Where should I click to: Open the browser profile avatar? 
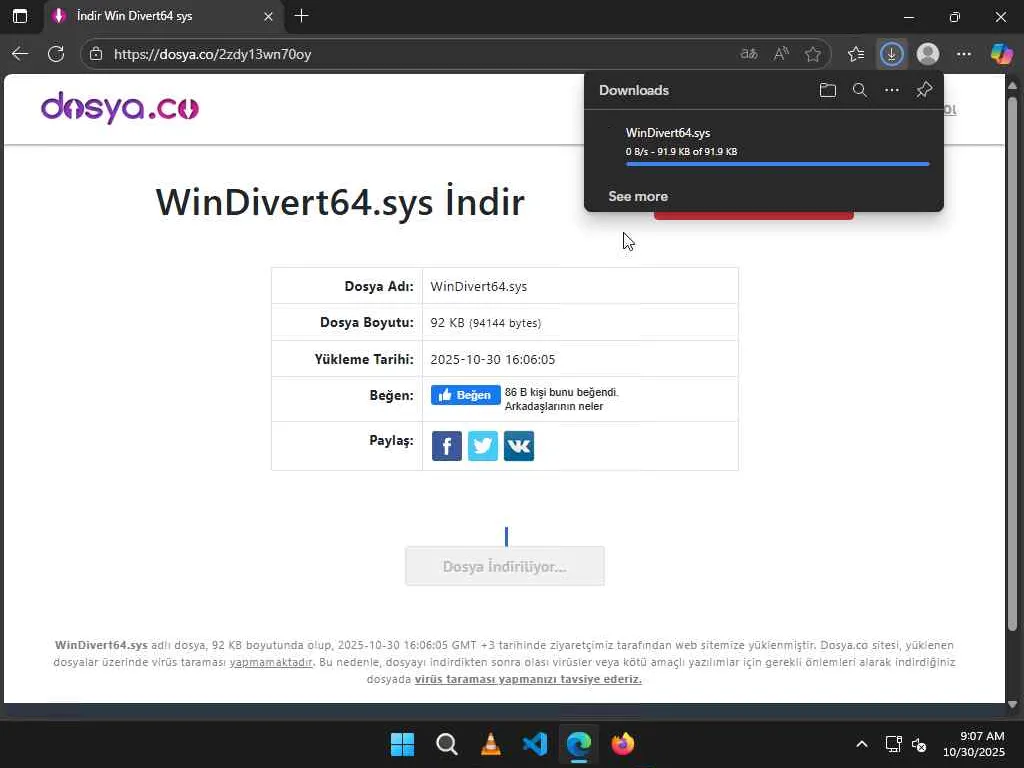click(x=927, y=54)
